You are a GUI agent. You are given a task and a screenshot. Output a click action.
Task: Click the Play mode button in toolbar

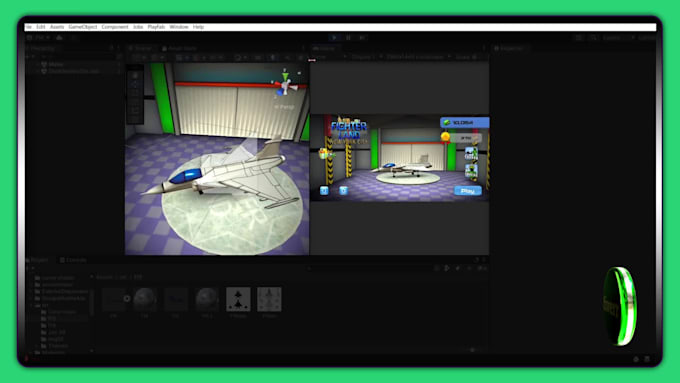334,38
